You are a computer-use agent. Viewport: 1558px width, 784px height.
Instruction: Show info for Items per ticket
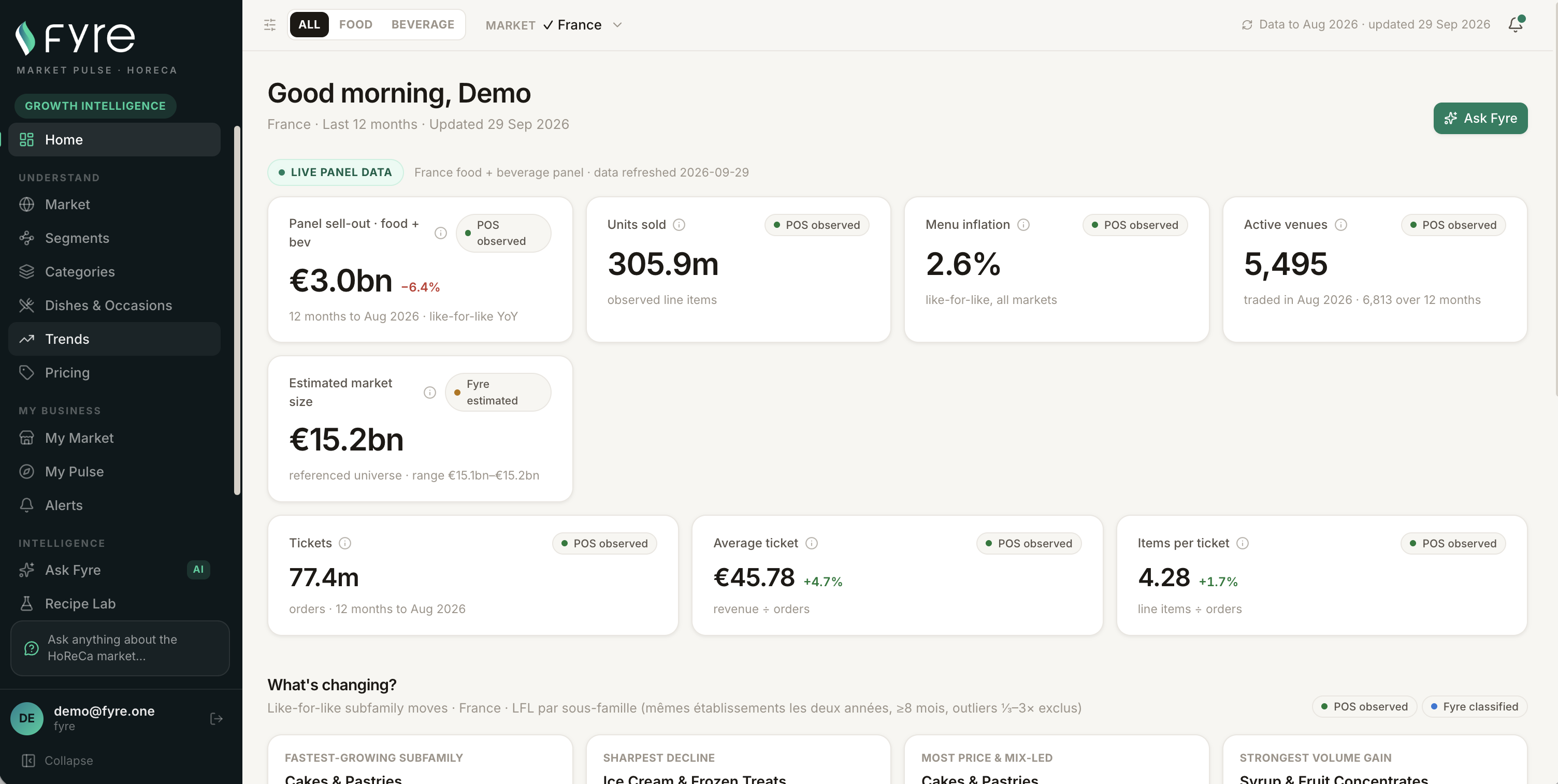pos(1242,543)
